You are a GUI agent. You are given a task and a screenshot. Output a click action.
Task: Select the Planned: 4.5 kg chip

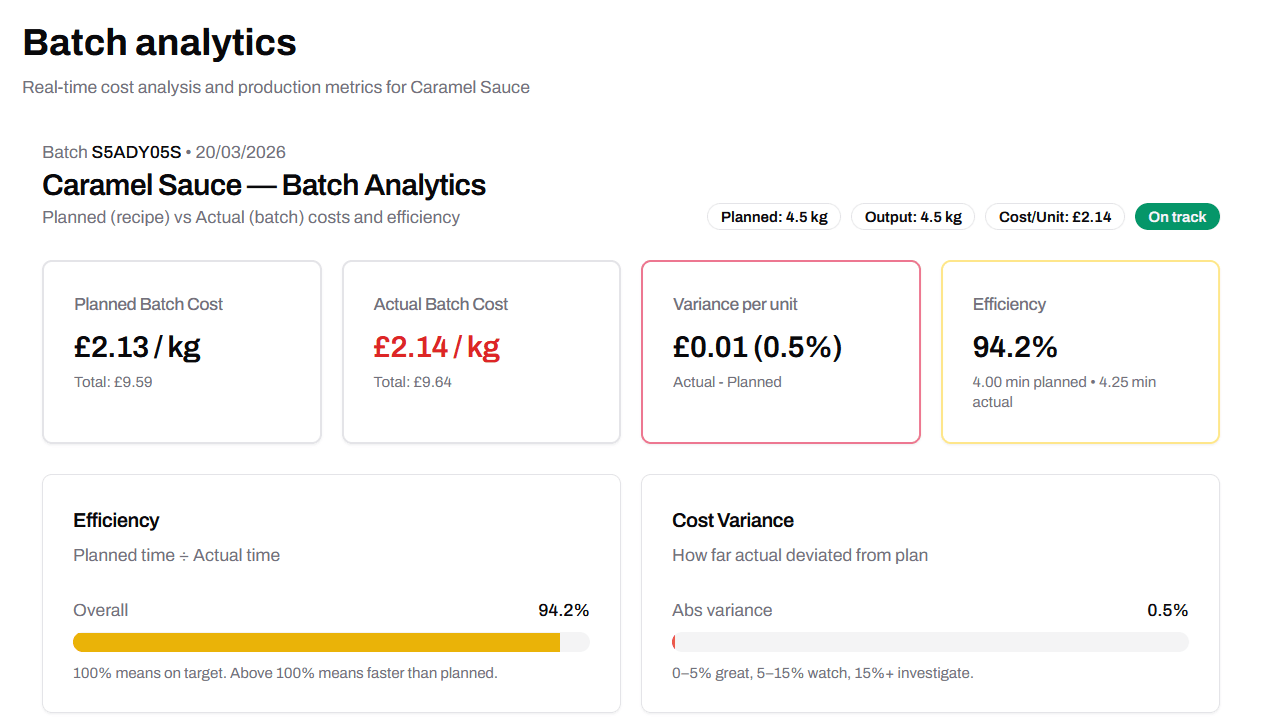pos(773,216)
